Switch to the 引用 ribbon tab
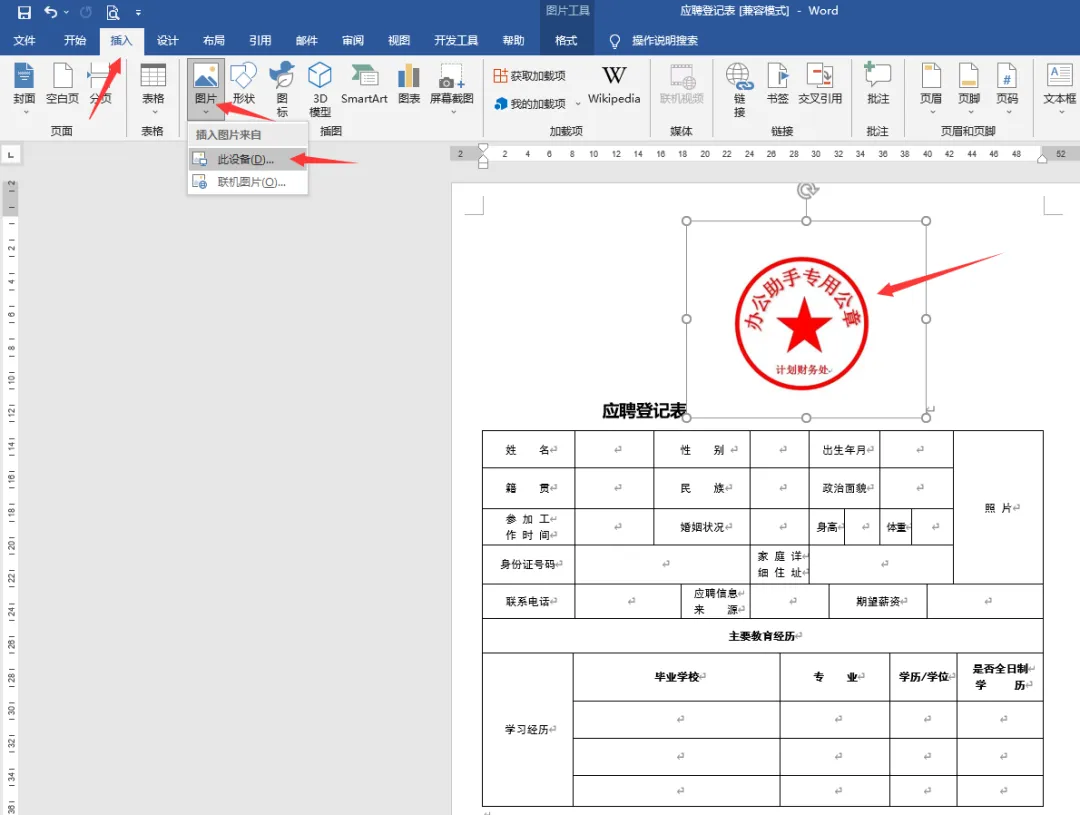The image size is (1080, 815). pyautogui.click(x=260, y=41)
